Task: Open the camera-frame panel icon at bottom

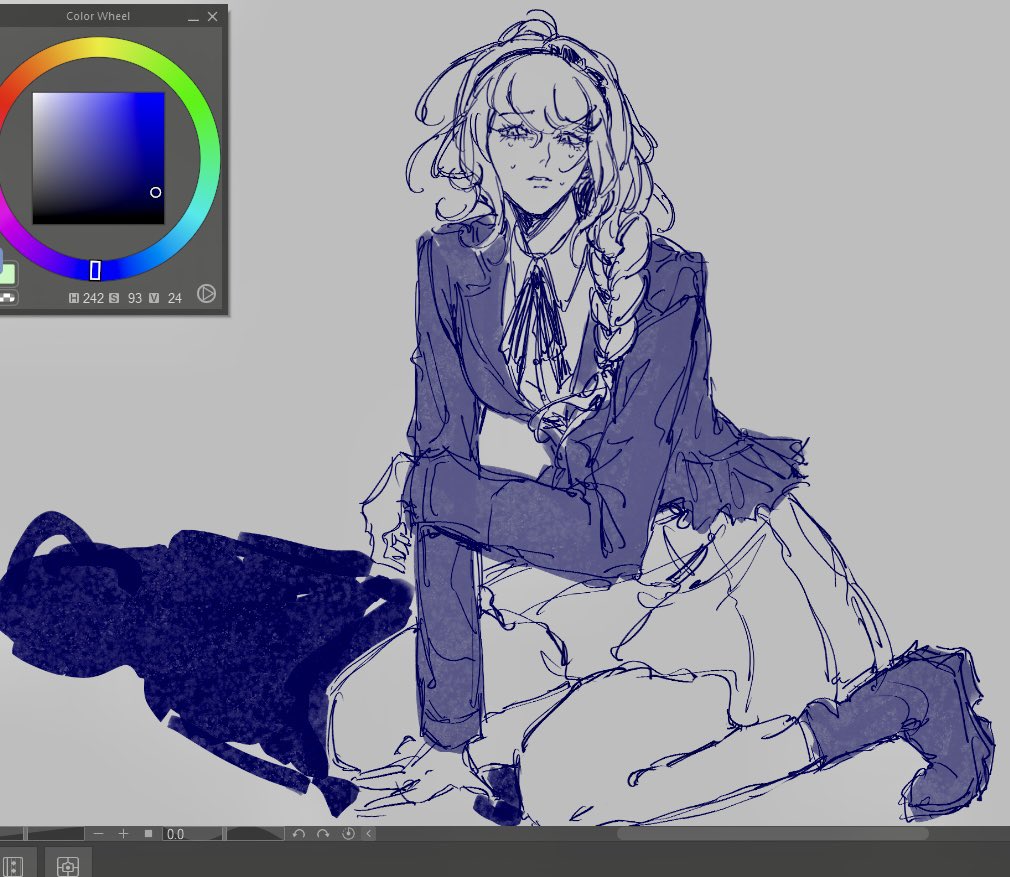Action: pyautogui.click(x=68, y=865)
